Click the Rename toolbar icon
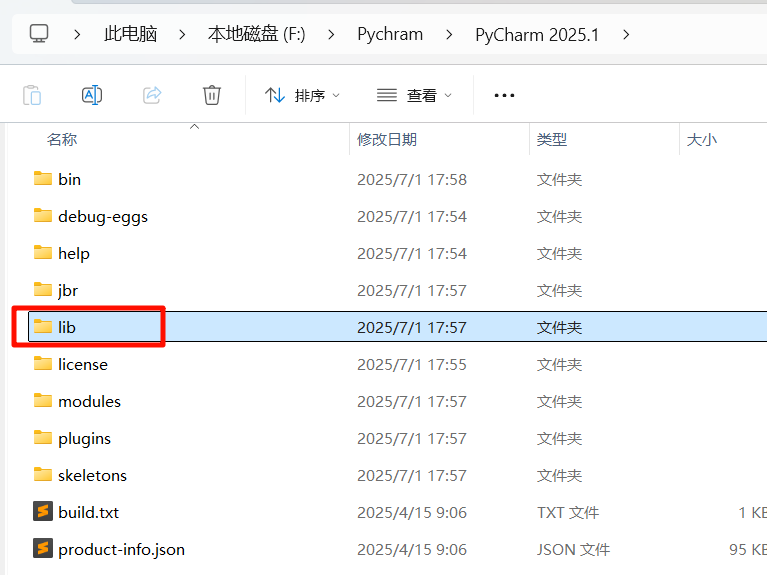This screenshot has height=575, width=767. click(x=92, y=95)
